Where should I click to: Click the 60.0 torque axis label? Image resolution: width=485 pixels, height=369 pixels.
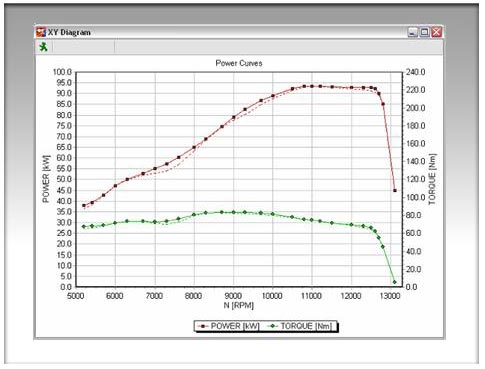[413, 233]
